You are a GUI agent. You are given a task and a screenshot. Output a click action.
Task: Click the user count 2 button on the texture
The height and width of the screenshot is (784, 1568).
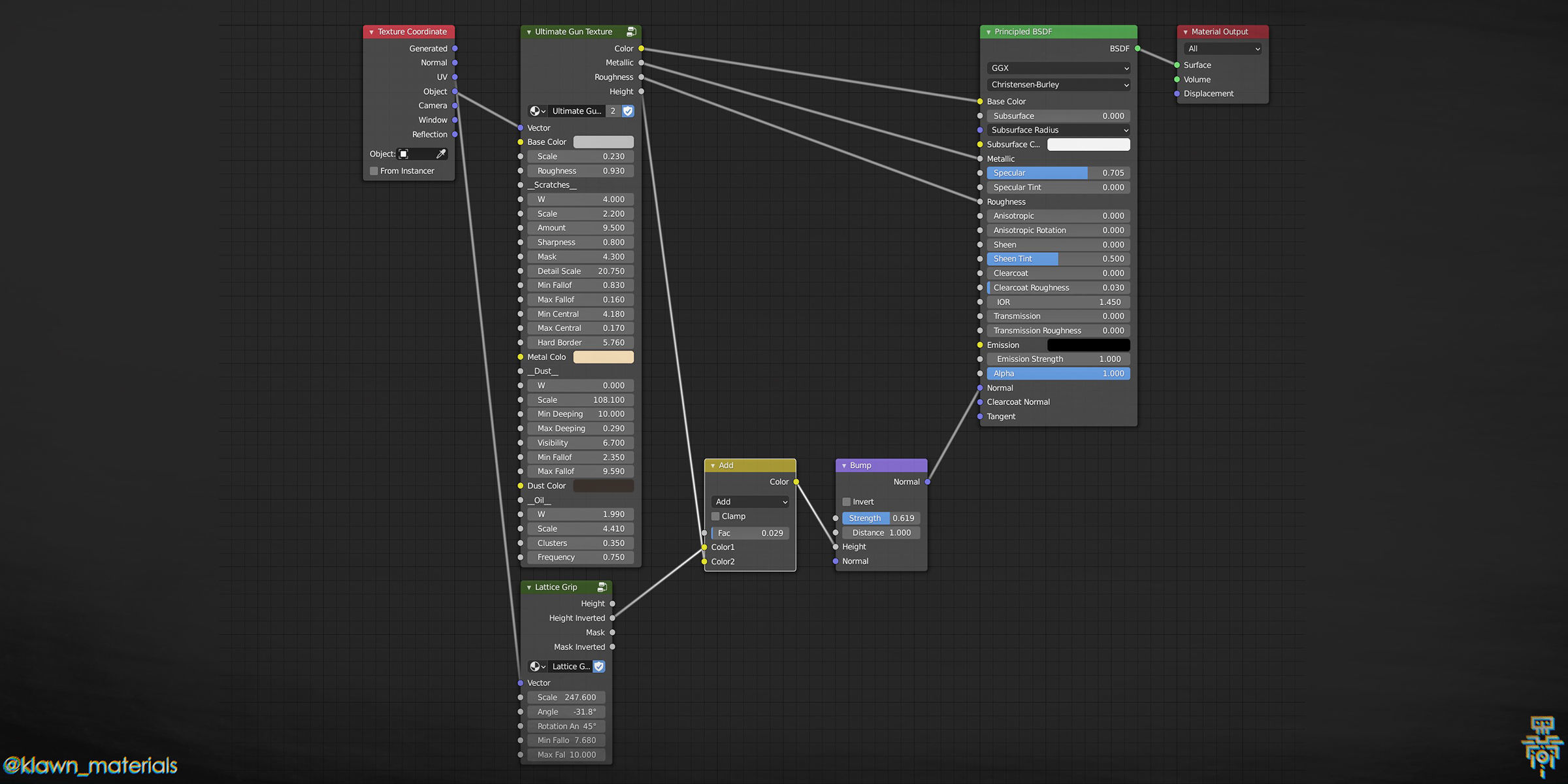[613, 111]
